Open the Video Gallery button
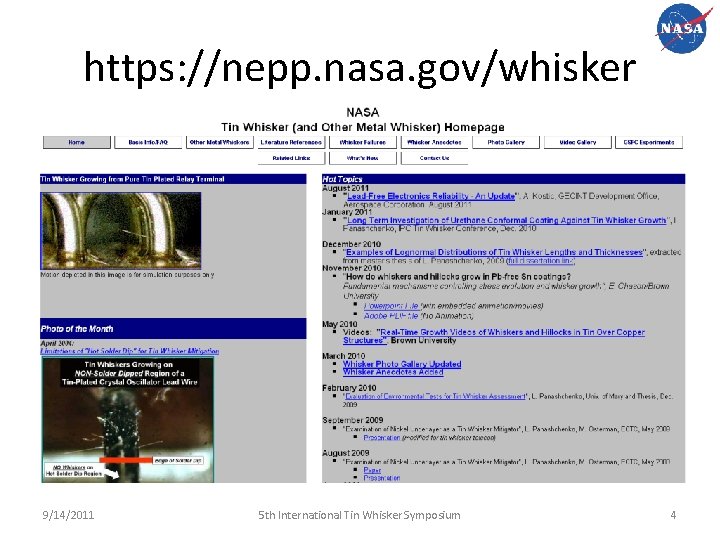Image resolution: width=720 pixels, height=540 pixels. 578,142
